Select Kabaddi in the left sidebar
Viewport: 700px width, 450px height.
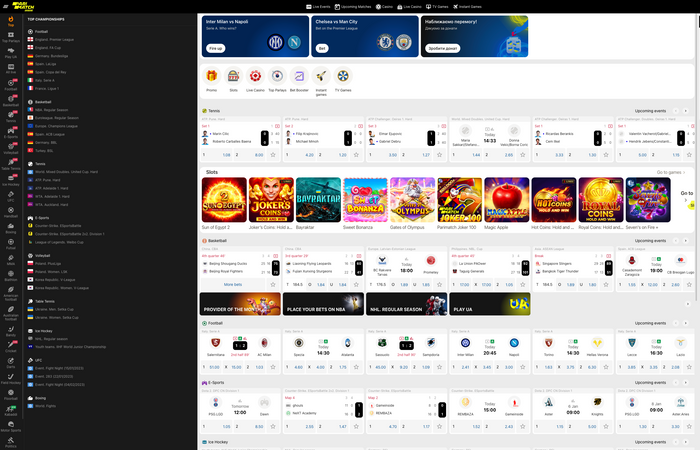click(11, 411)
